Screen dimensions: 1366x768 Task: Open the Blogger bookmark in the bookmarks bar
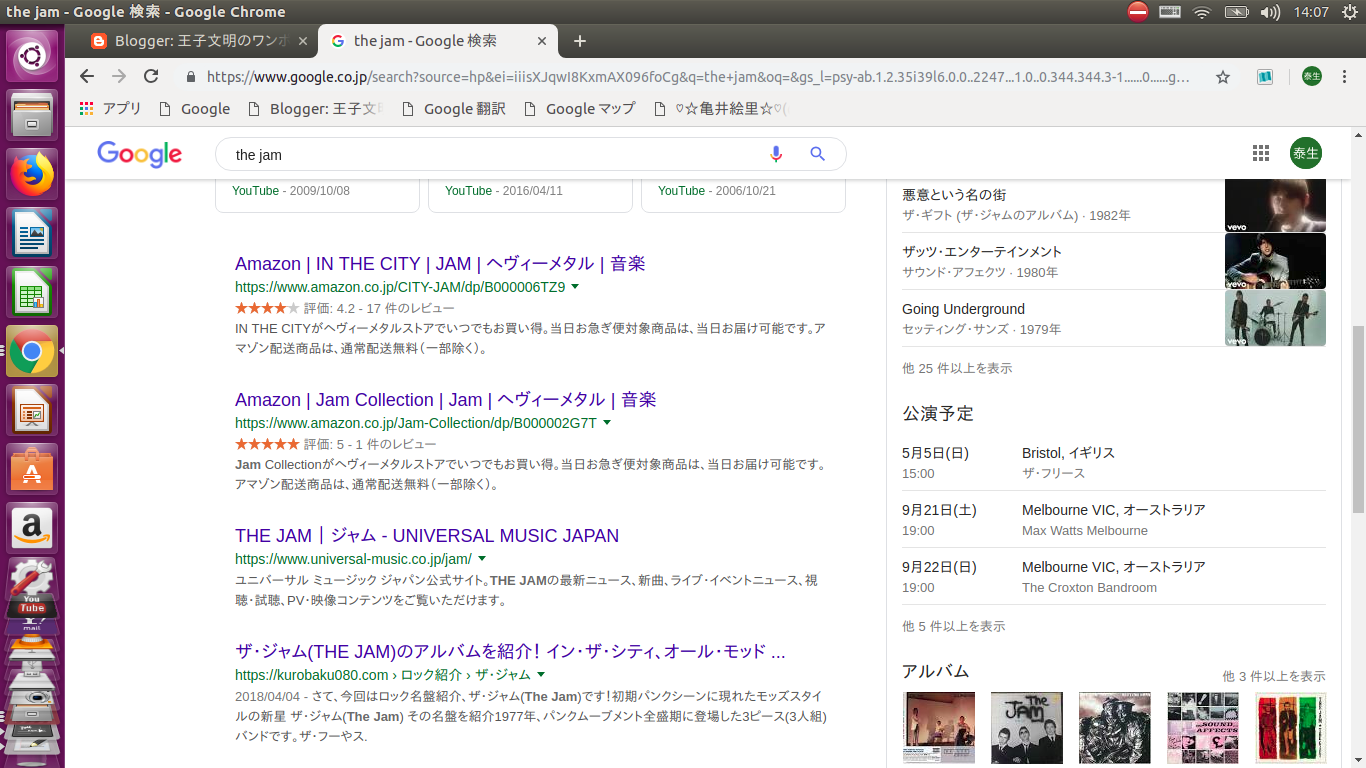pos(315,109)
